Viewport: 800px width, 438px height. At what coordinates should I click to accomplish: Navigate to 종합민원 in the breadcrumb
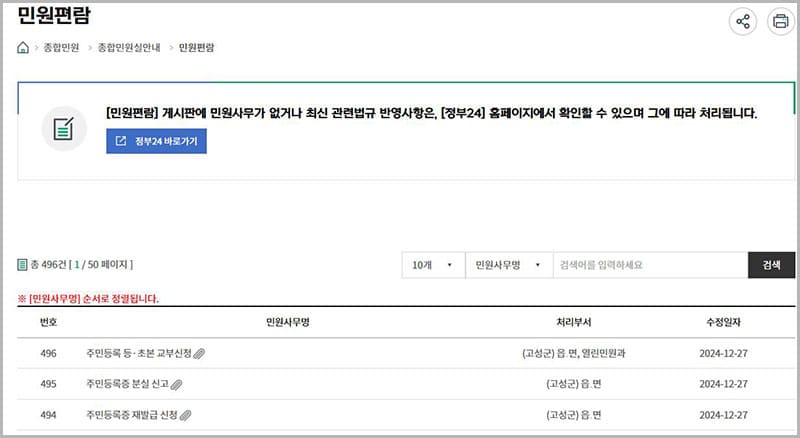click(61, 48)
